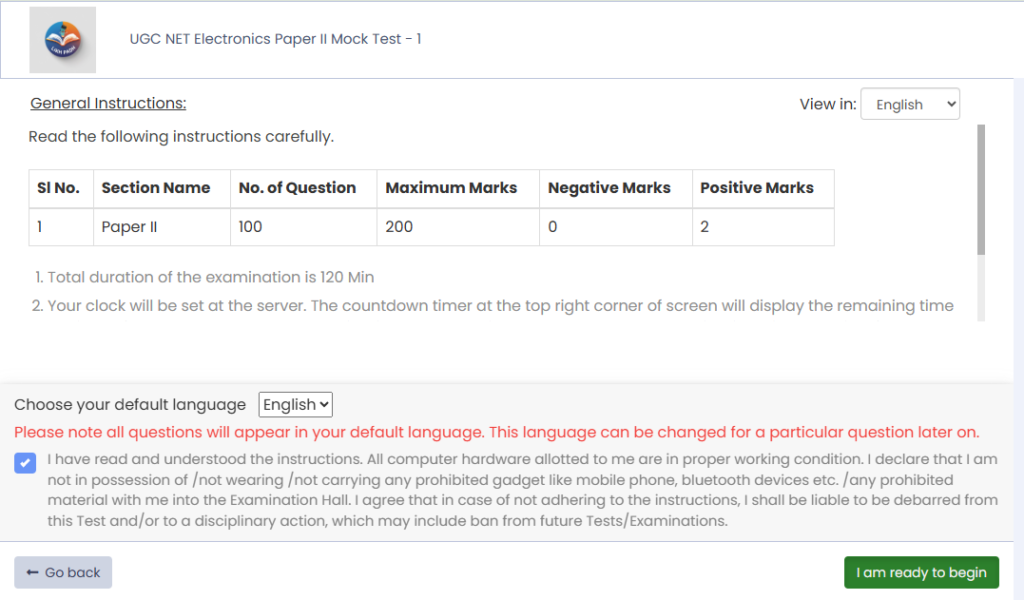This screenshot has height=600, width=1024.
Task: Click the red default language notice
Action: click(496, 433)
